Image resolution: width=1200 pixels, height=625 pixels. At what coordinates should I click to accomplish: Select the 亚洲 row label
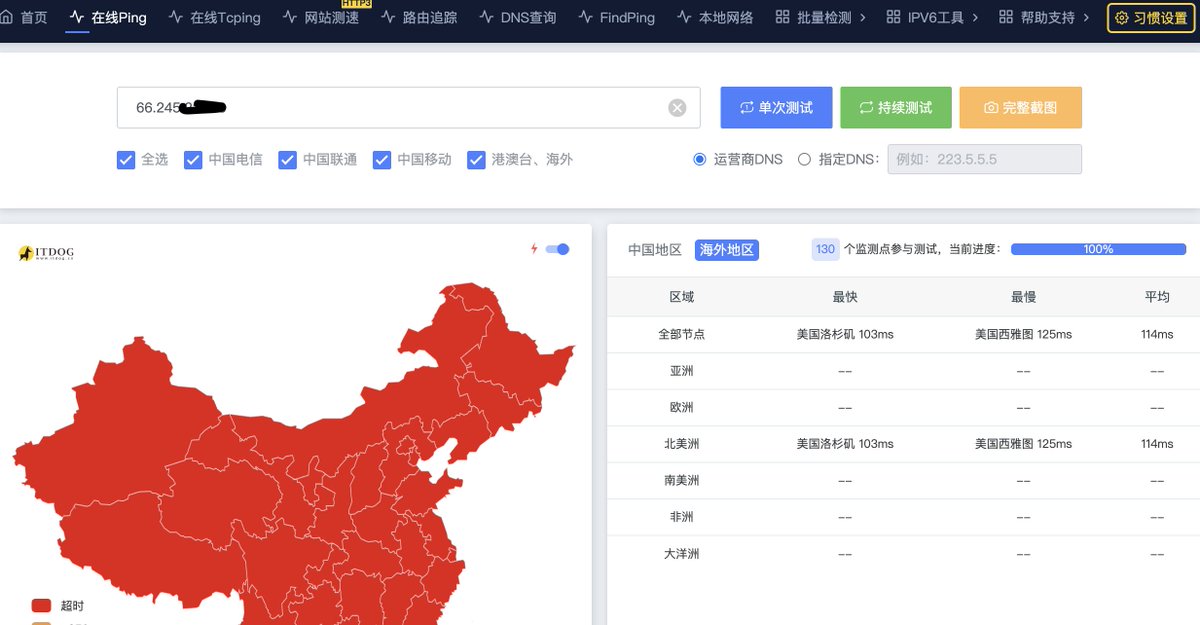pos(681,371)
